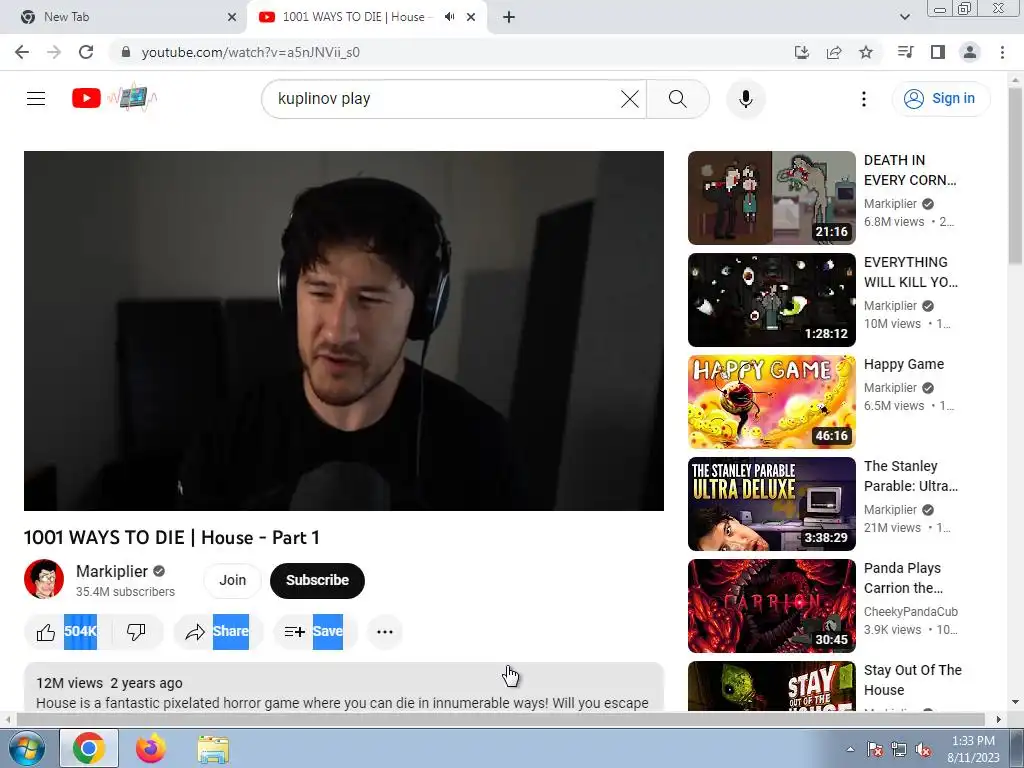Click inside the kuplinov play search field

point(444,99)
